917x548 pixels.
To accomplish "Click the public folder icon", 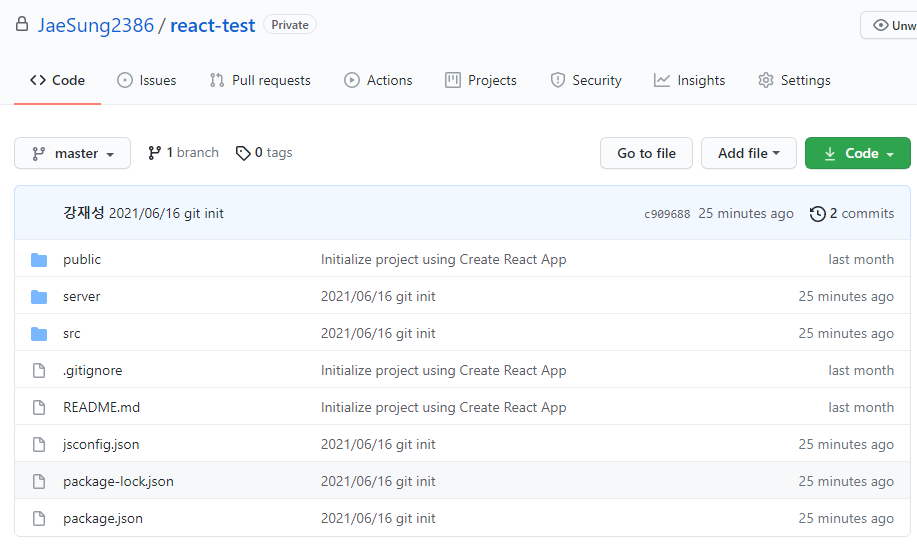I will (x=39, y=260).
